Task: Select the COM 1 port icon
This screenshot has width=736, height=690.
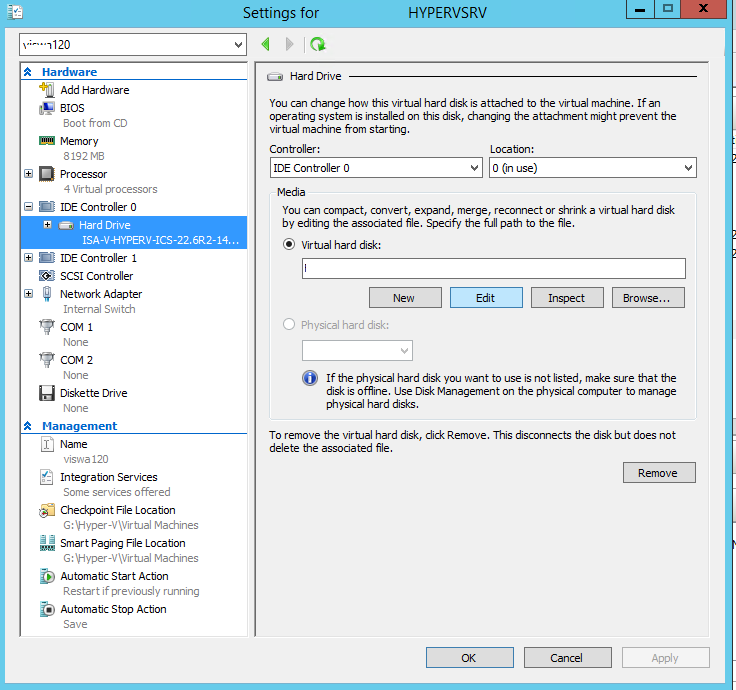Action: point(46,327)
